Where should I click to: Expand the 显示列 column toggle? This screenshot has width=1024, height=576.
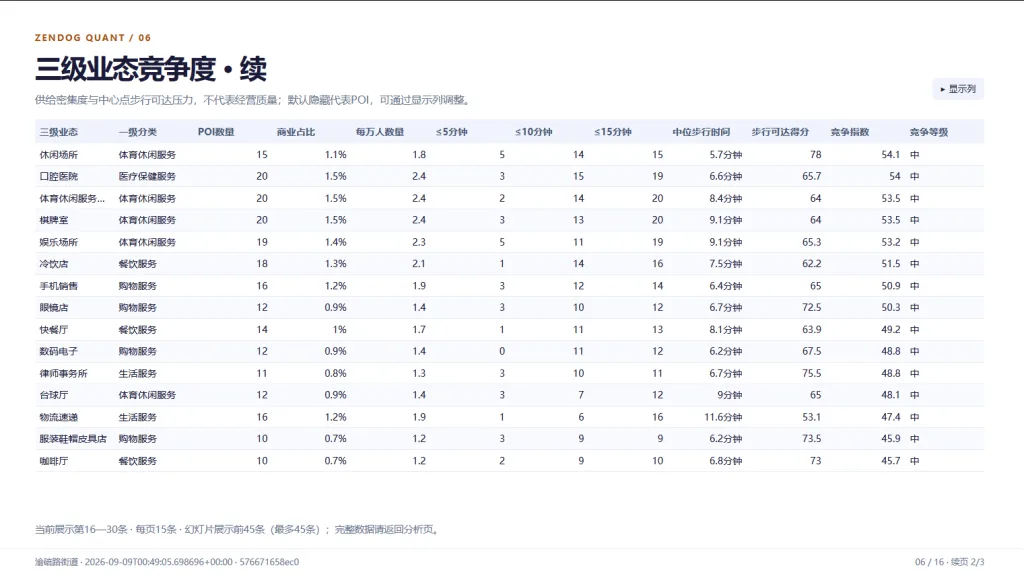(957, 89)
